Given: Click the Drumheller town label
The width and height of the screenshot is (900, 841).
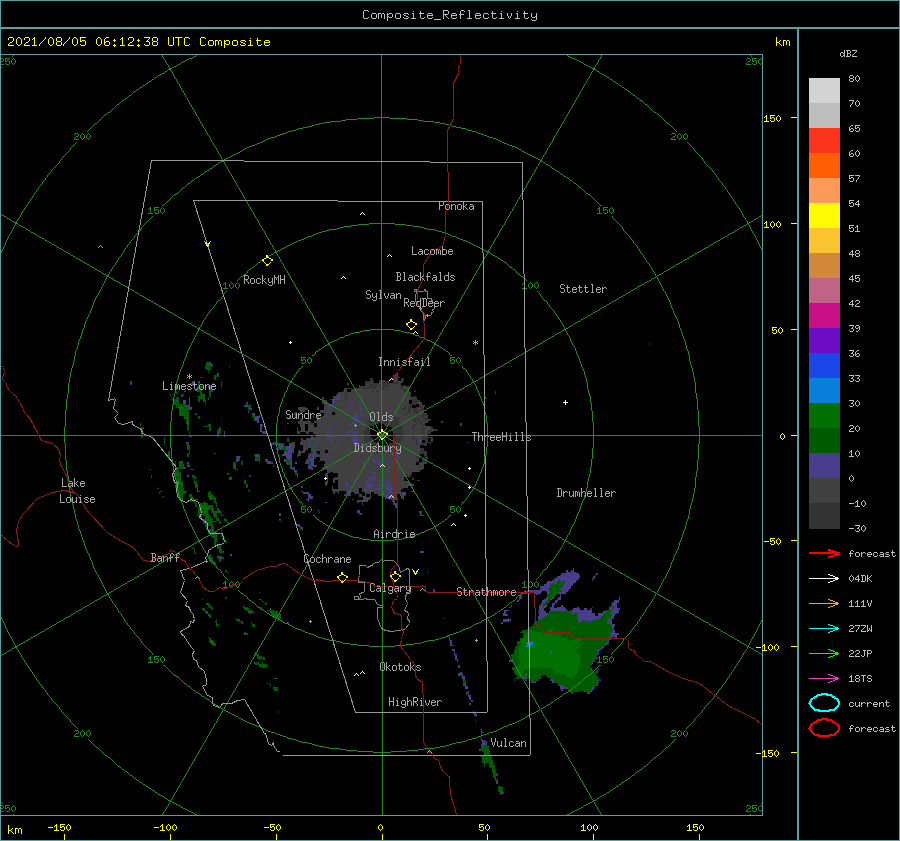Looking at the screenshot, I should 586,493.
